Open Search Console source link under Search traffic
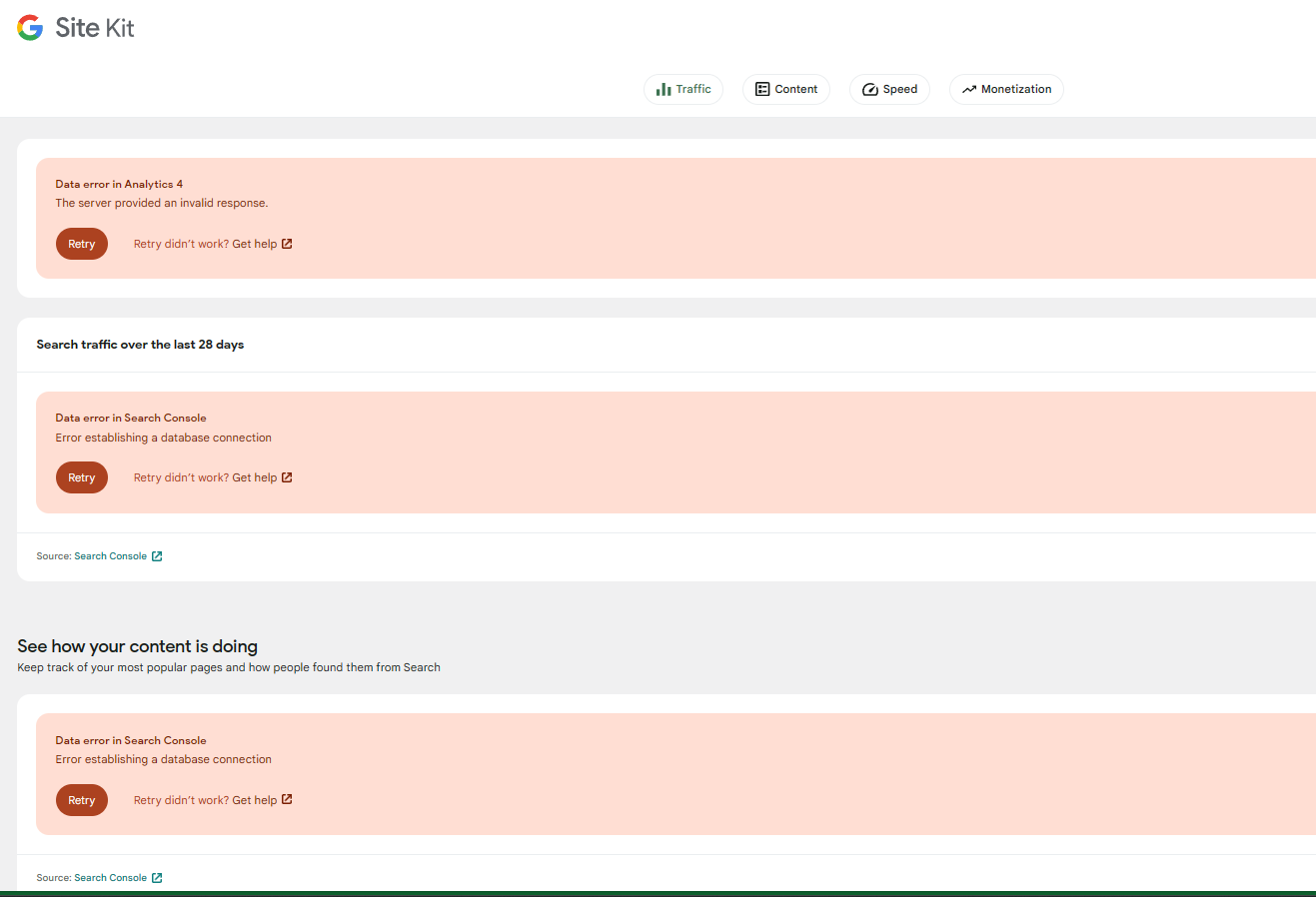The image size is (1316, 897). 110,556
